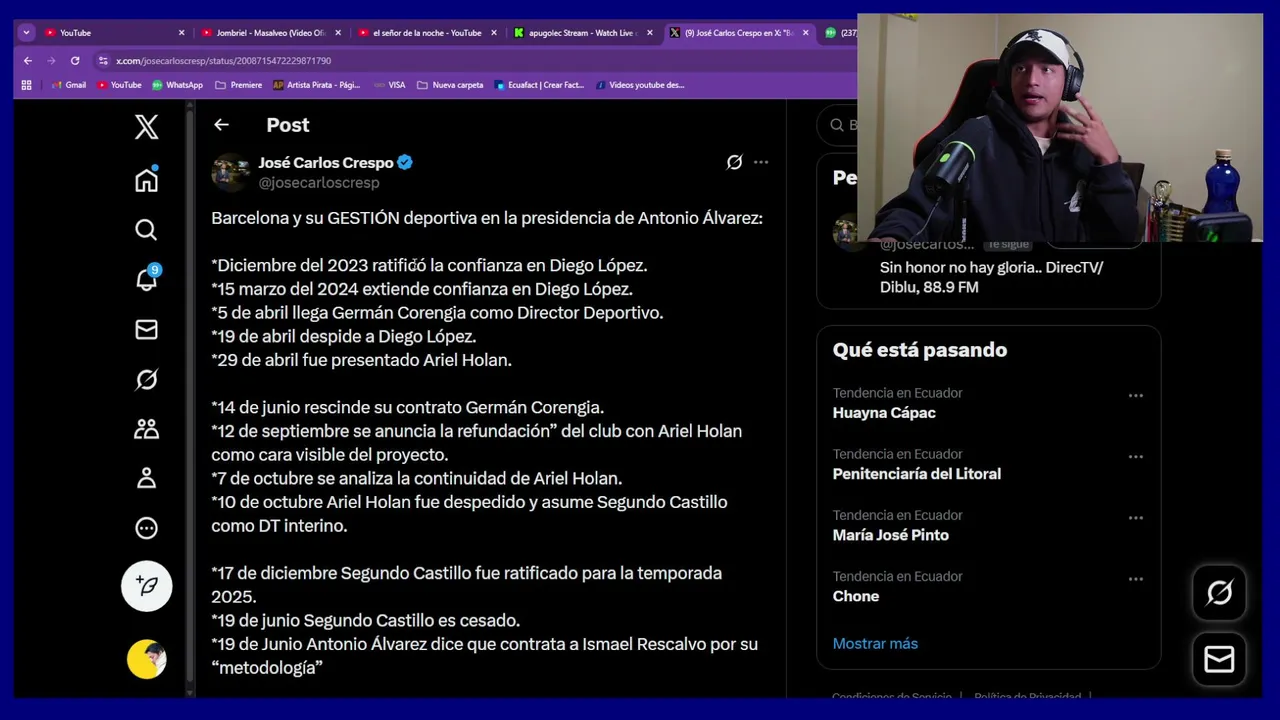Screen dimensions: 1280x720
Task: Open floating Messages button
Action: click(1219, 659)
